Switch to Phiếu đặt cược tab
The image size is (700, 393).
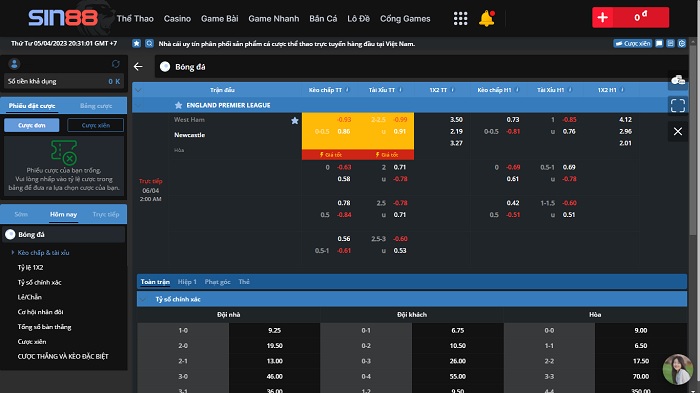click(32, 106)
